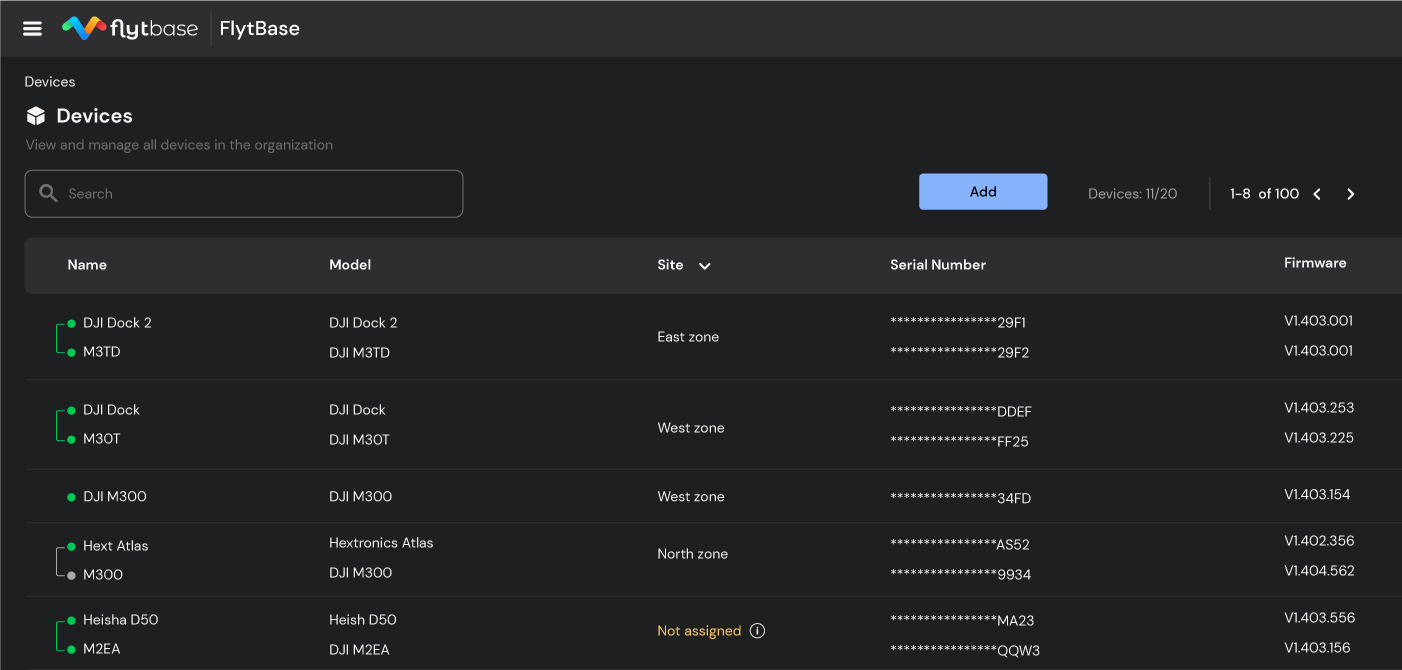Click the grey status dot beside M300
The image size is (1402, 670).
[71, 575]
